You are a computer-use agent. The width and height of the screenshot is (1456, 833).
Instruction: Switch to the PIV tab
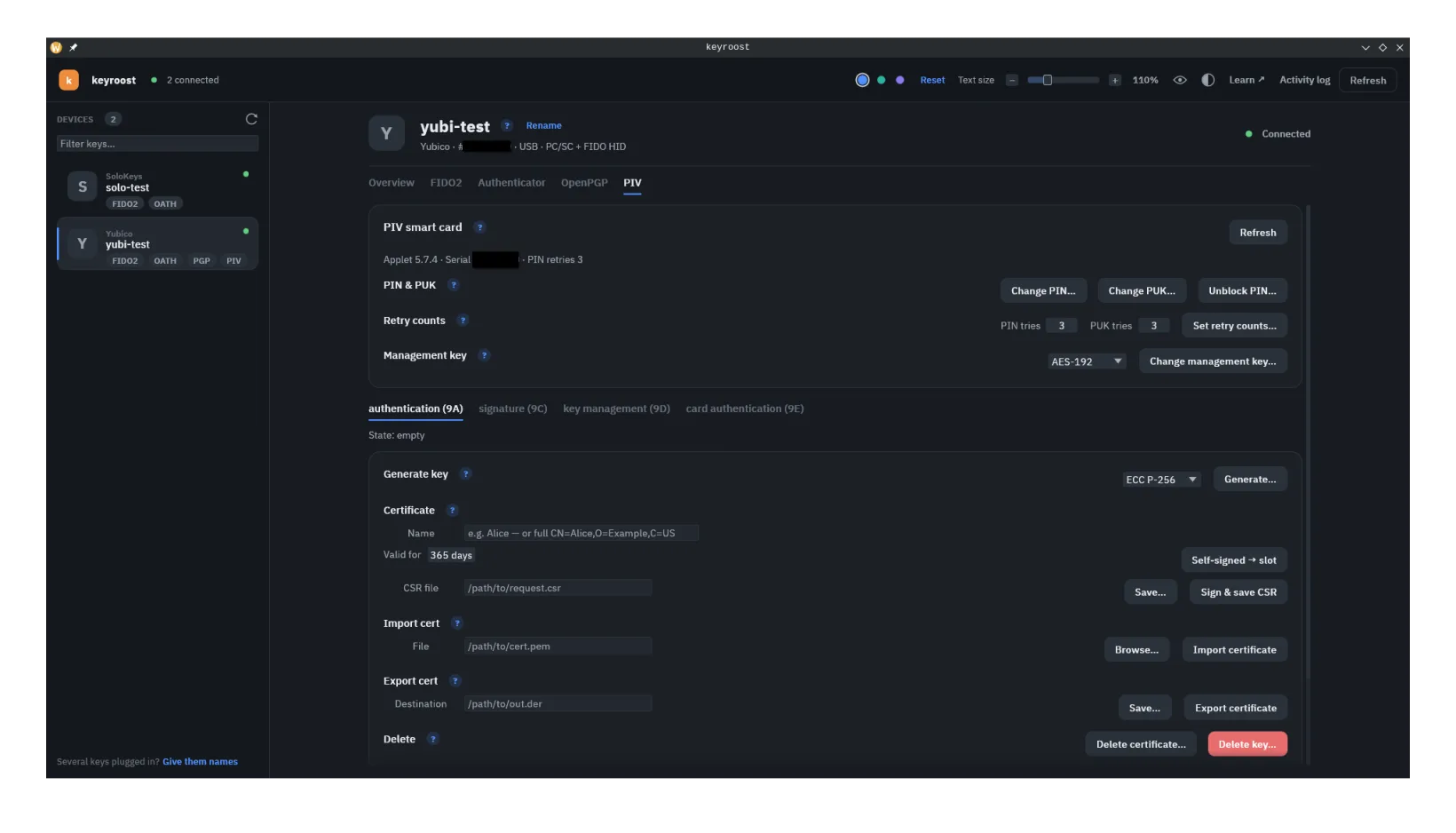point(632,183)
